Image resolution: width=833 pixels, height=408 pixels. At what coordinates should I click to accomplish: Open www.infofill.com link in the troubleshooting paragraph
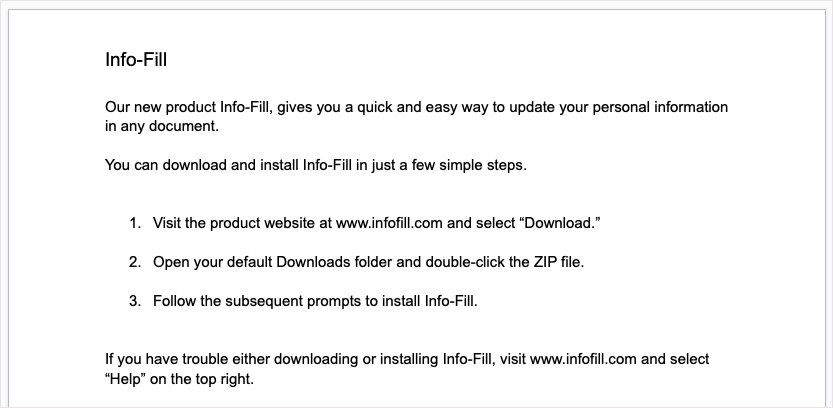(583, 359)
